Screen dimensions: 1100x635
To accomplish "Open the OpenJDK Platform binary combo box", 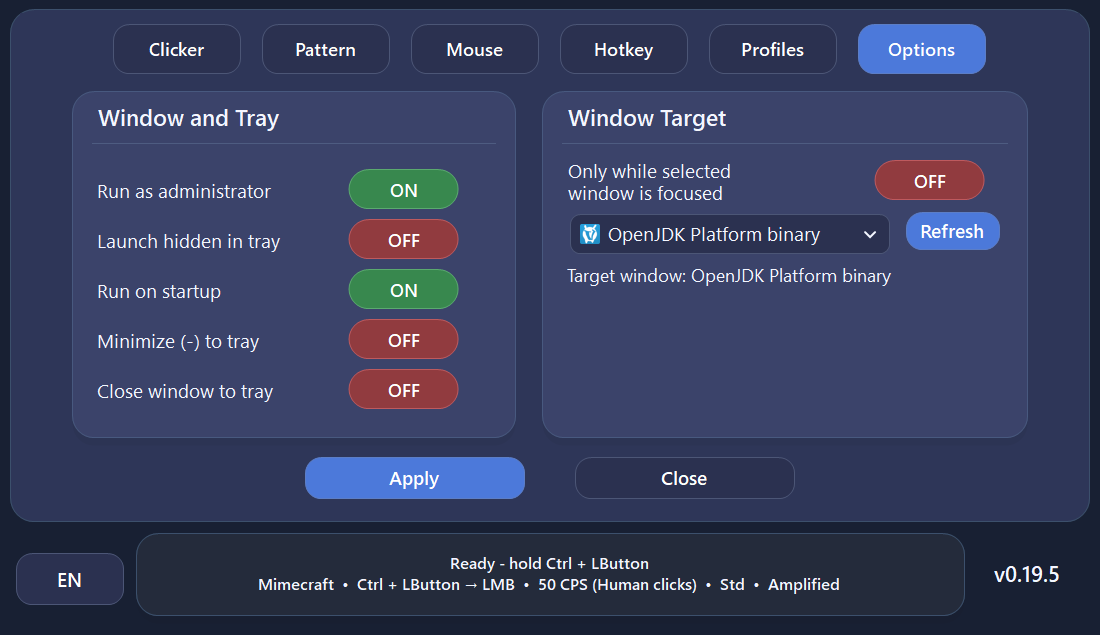I will click(x=730, y=234).
